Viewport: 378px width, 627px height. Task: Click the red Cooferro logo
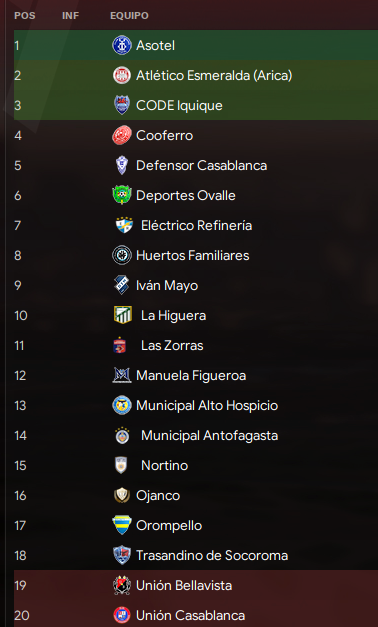122,135
